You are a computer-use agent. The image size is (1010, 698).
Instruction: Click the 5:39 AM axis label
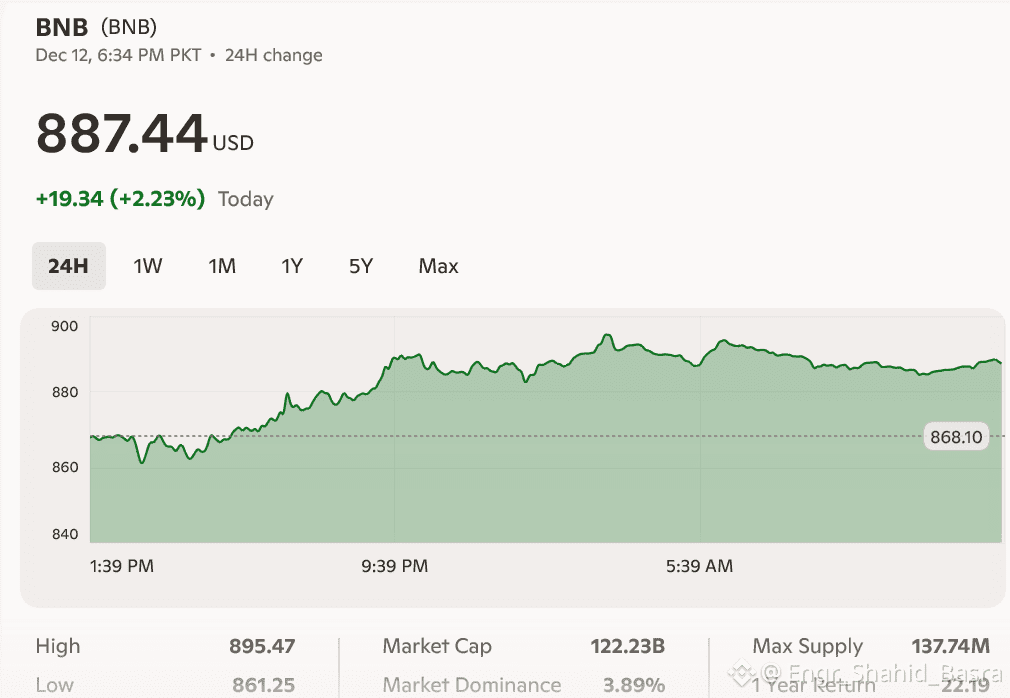699,566
